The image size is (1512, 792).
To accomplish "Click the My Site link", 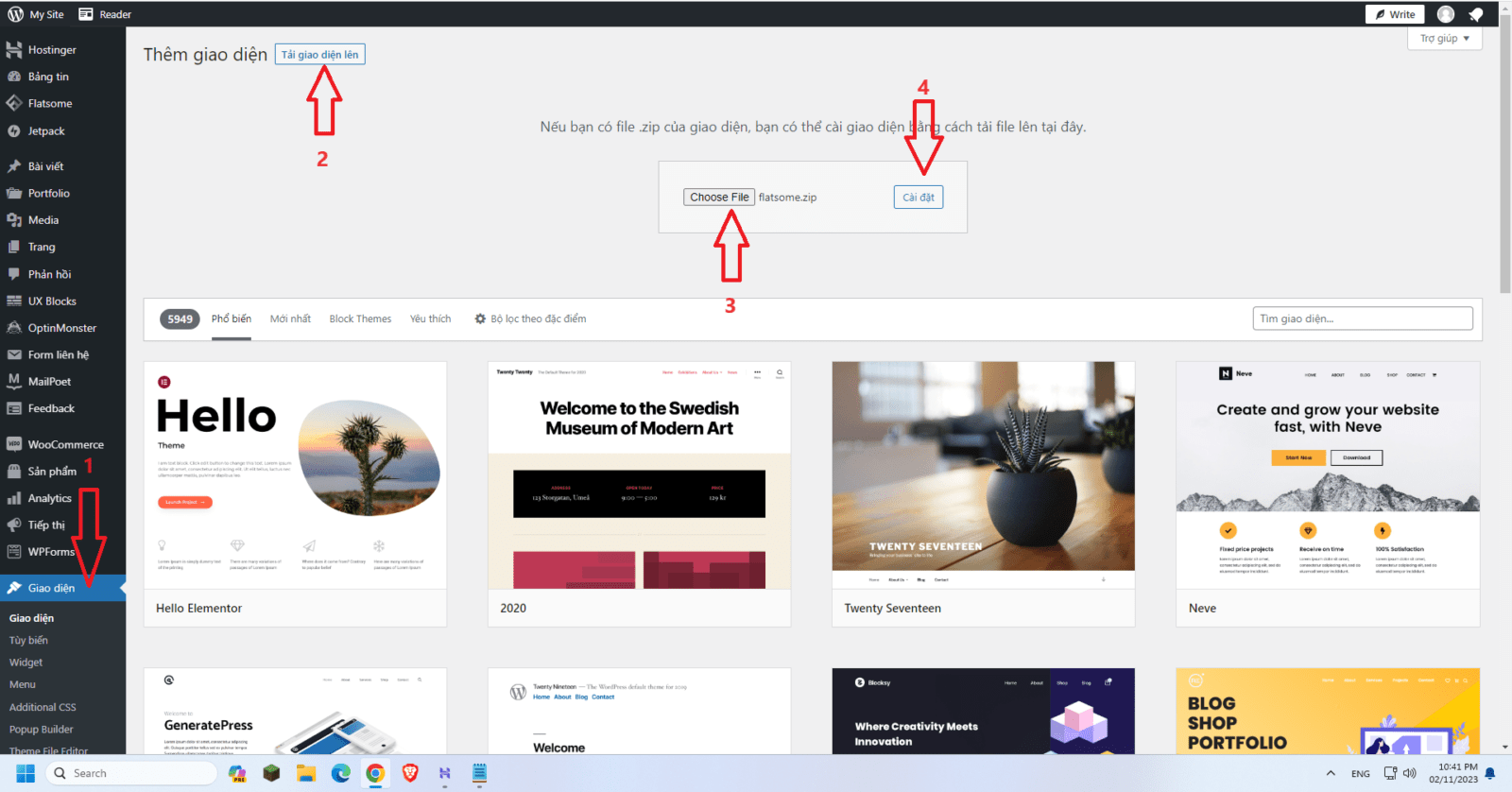I will coord(46,14).
